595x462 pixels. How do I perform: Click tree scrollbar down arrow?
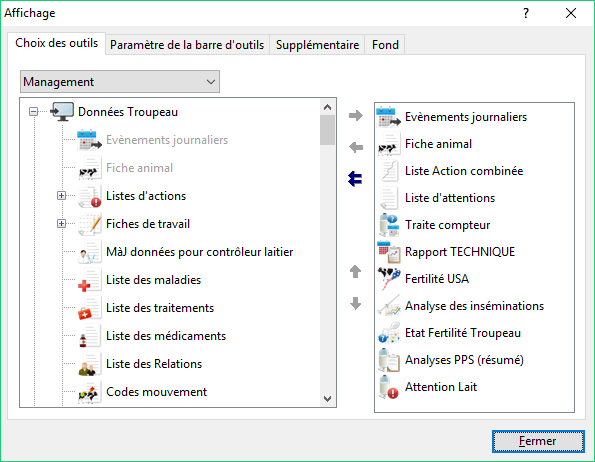click(x=327, y=399)
